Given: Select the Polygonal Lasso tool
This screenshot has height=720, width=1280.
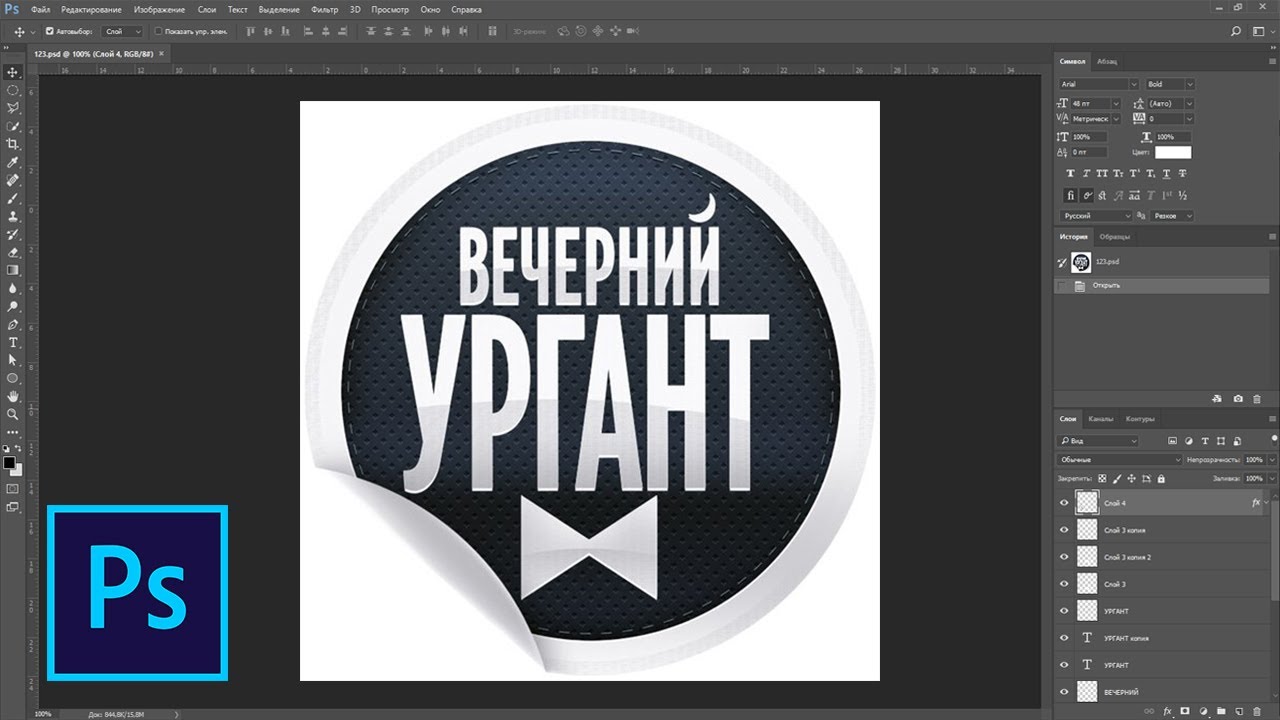Looking at the screenshot, I should [x=13, y=108].
